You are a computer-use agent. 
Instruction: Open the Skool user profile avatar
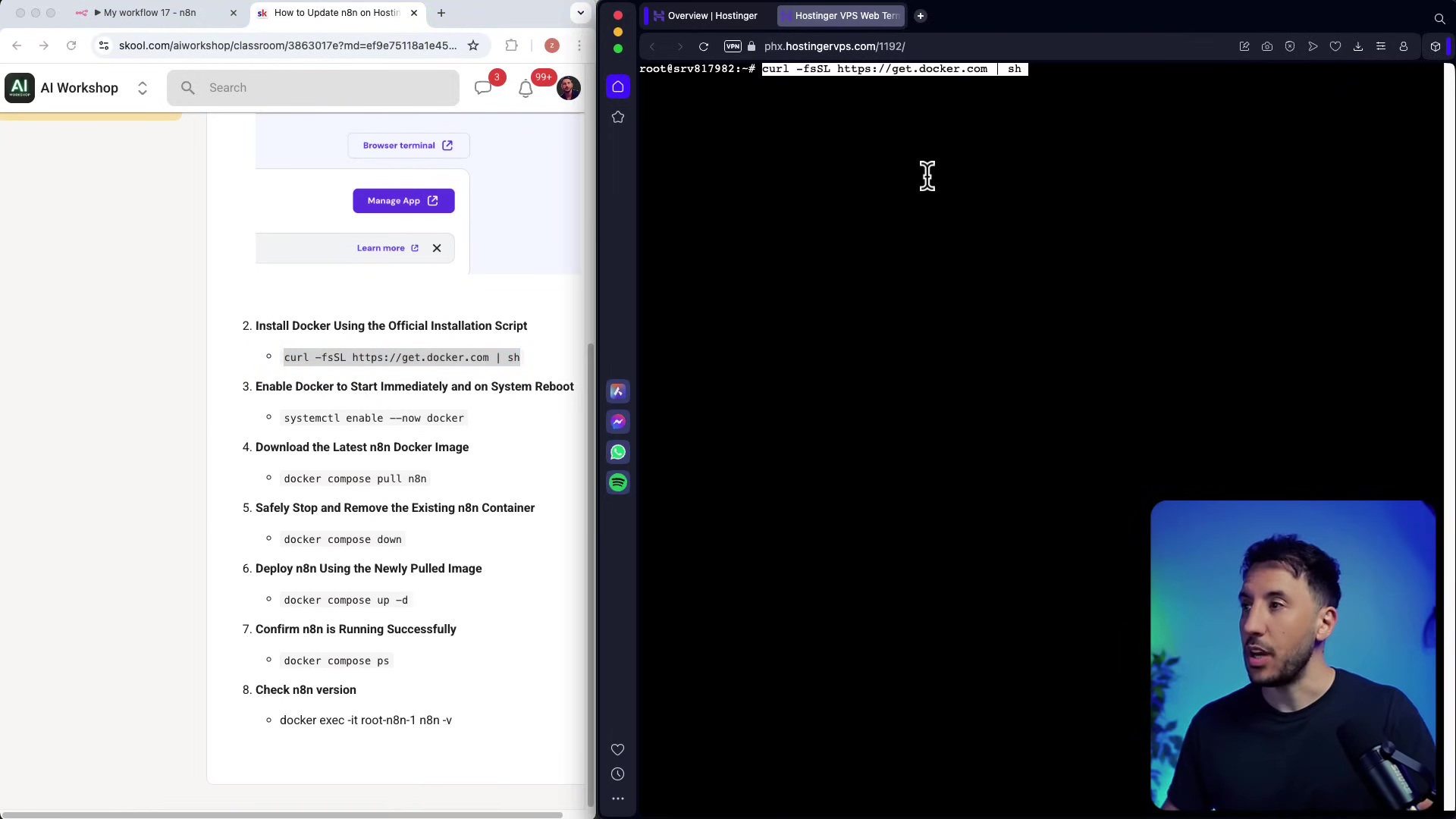(x=569, y=88)
